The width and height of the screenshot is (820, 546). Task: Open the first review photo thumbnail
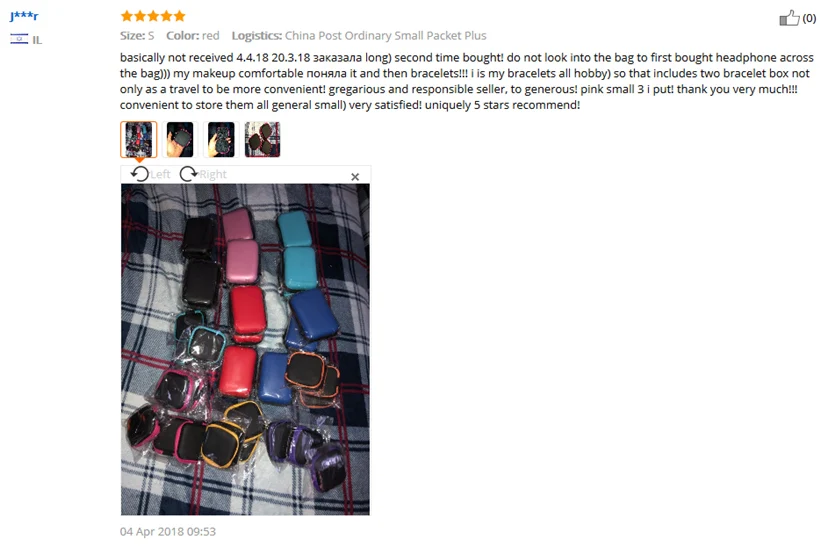[139, 139]
